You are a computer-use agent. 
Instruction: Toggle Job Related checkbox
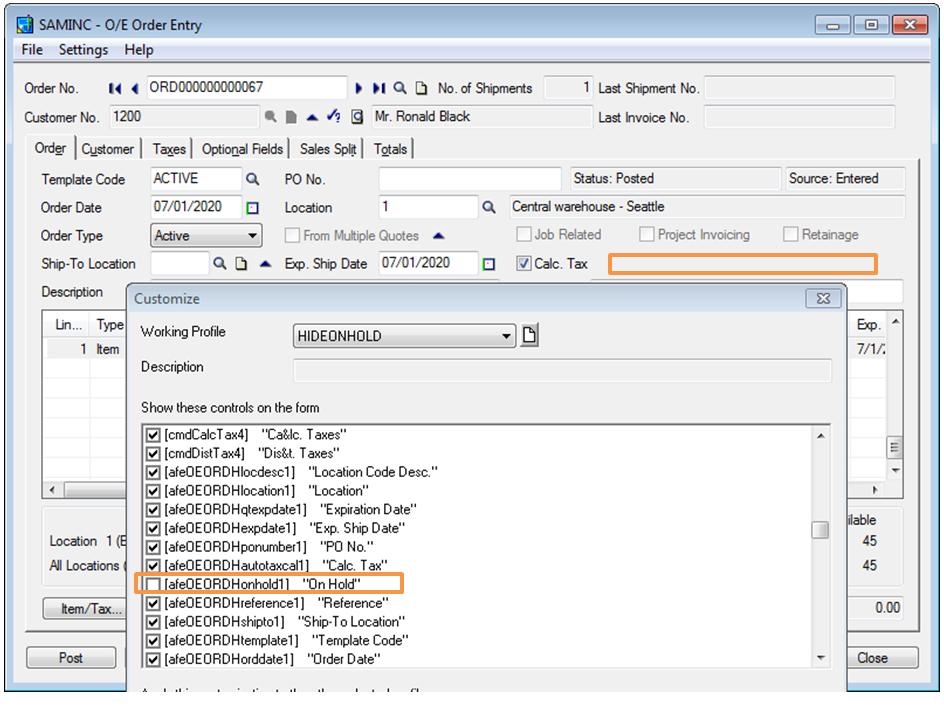(524, 234)
